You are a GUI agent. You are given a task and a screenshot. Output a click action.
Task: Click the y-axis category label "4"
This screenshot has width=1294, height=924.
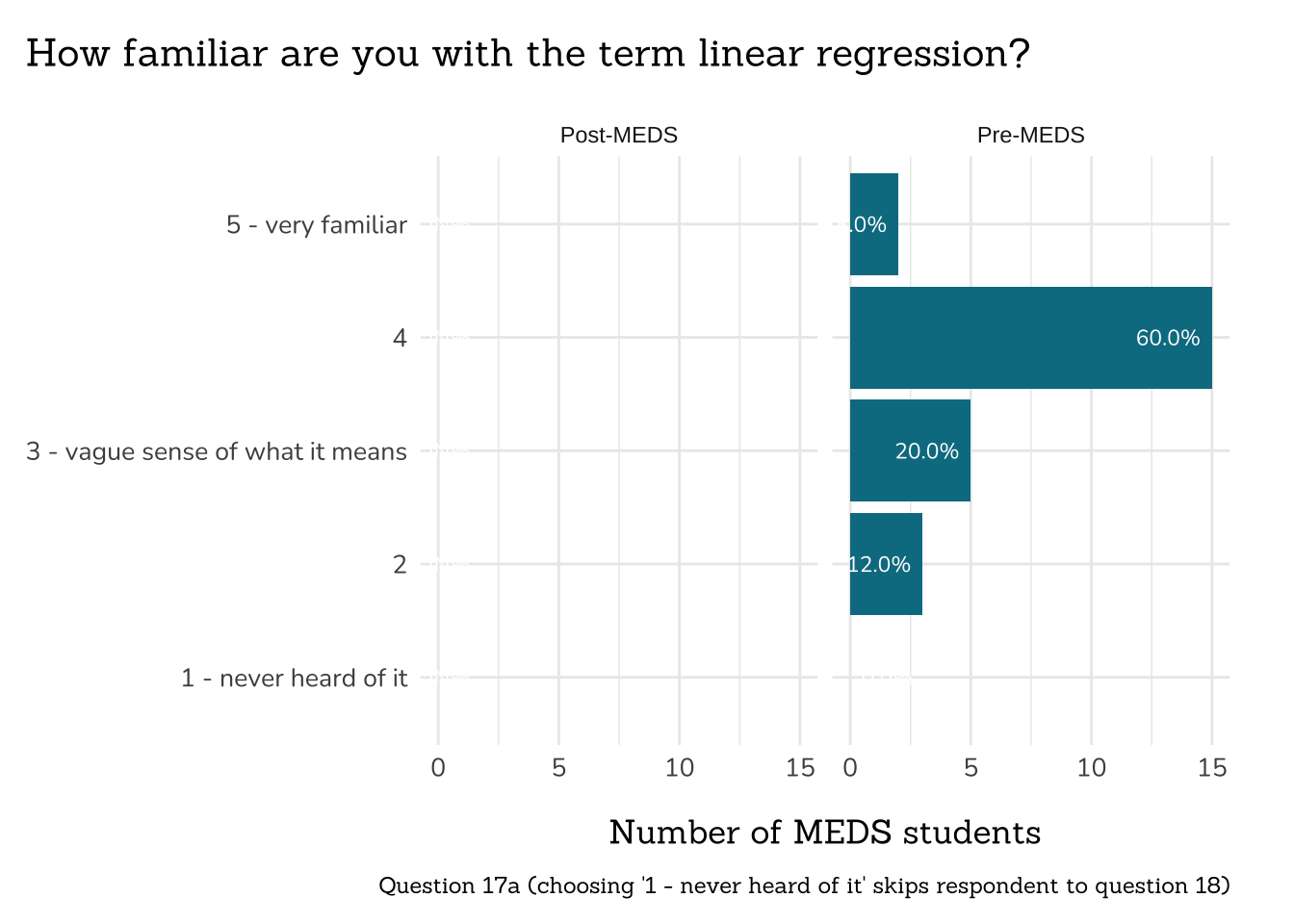400,339
